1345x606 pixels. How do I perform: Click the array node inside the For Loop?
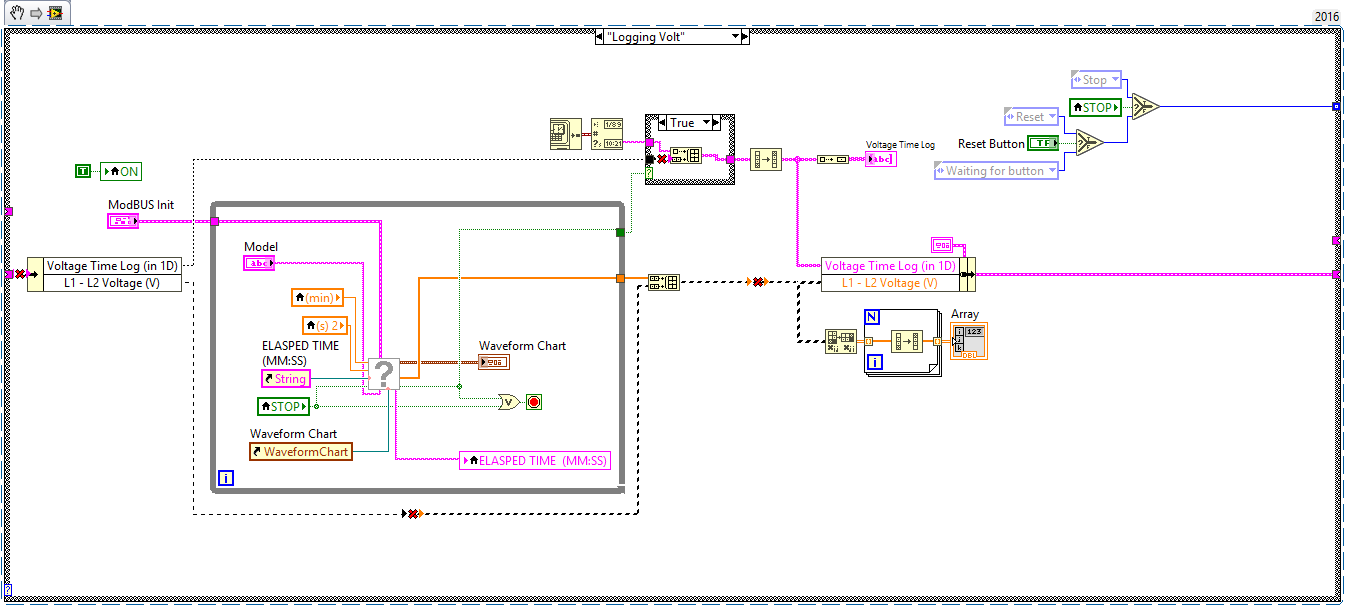pyautogui.click(x=908, y=341)
